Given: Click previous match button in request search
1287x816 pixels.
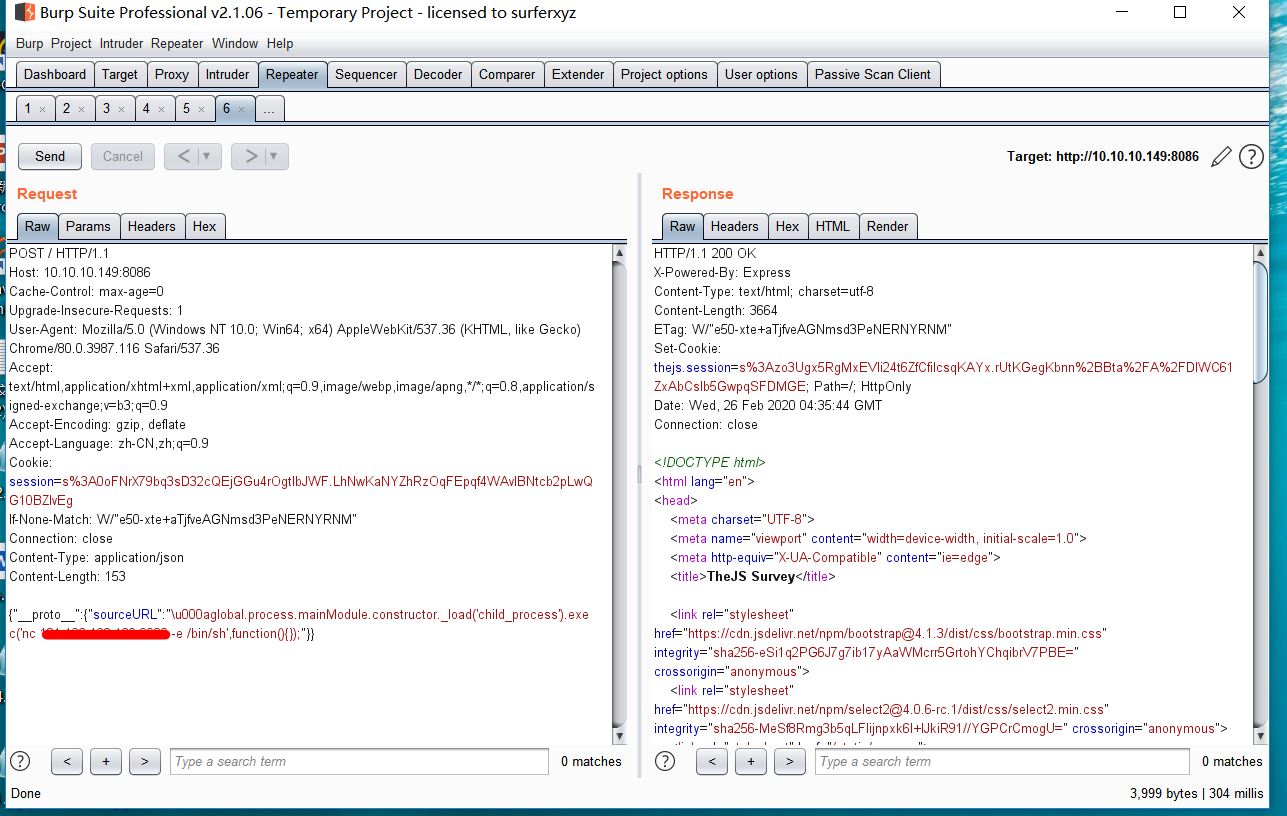Looking at the screenshot, I should [x=67, y=761].
